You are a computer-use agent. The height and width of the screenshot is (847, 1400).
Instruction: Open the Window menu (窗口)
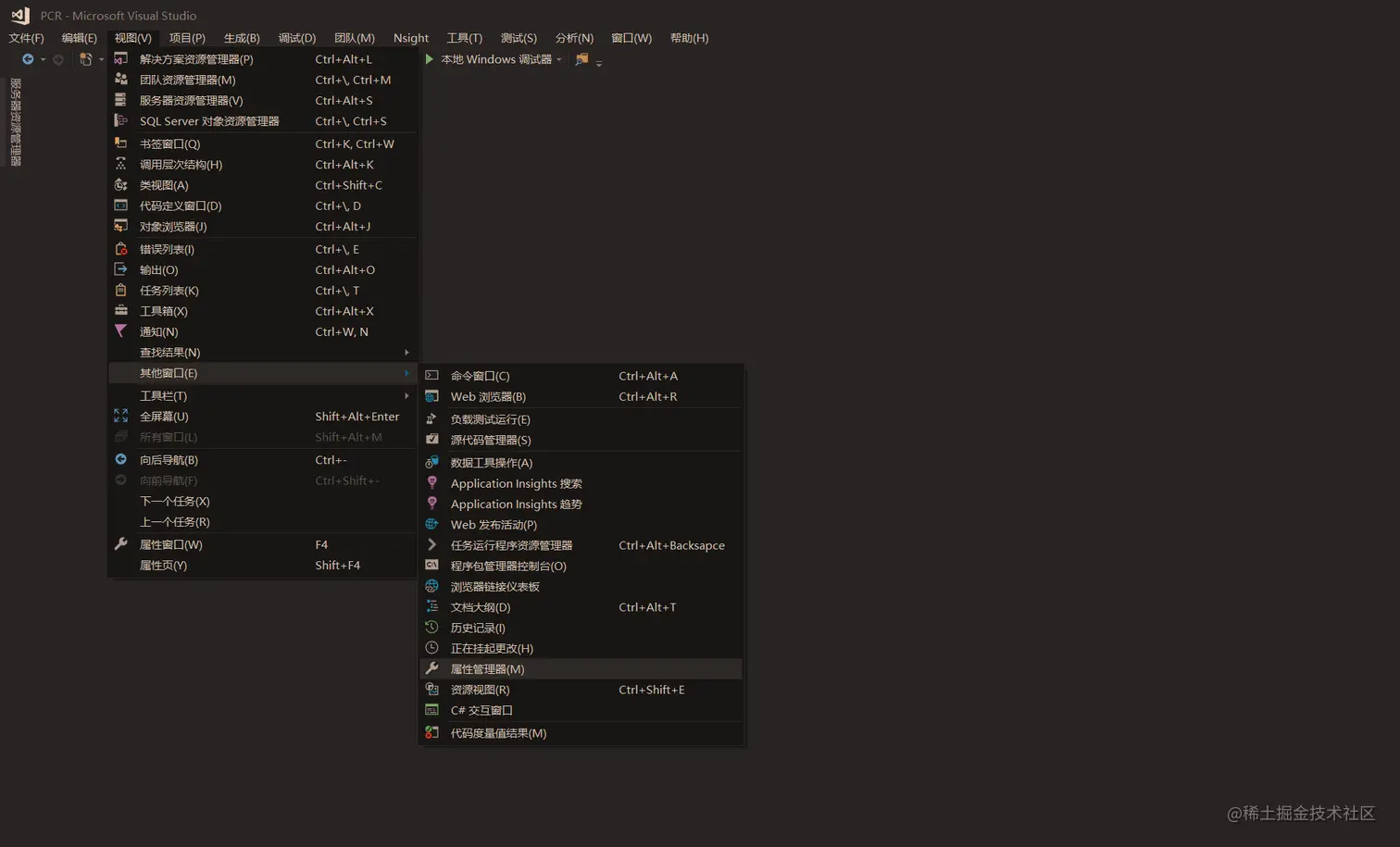(631, 38)
